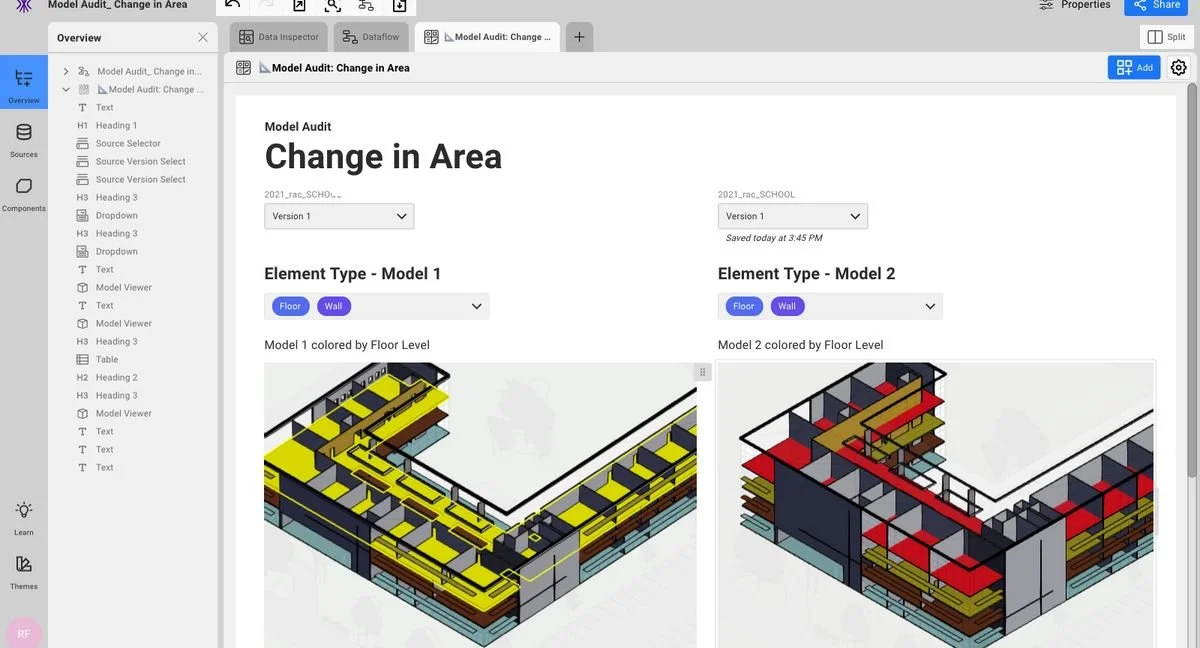Image resolution: width=1200 pixels, height=648 pixels.
Task: Undo the last action
Action: (x=232, y=5)
